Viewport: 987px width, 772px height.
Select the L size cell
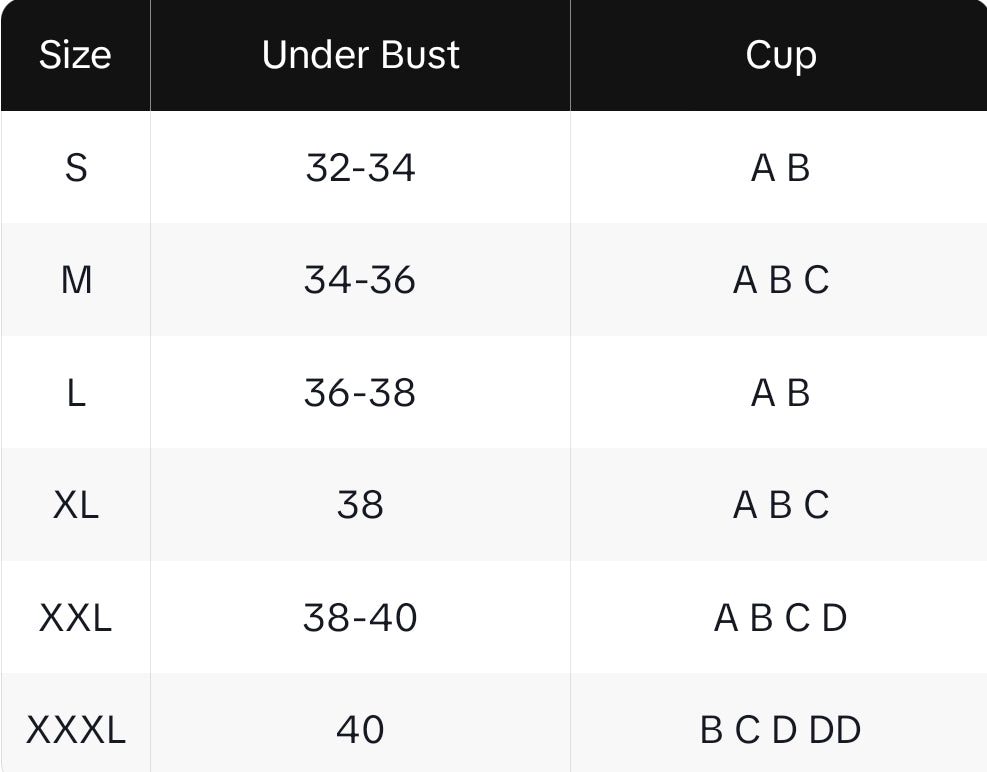[76, 393]
